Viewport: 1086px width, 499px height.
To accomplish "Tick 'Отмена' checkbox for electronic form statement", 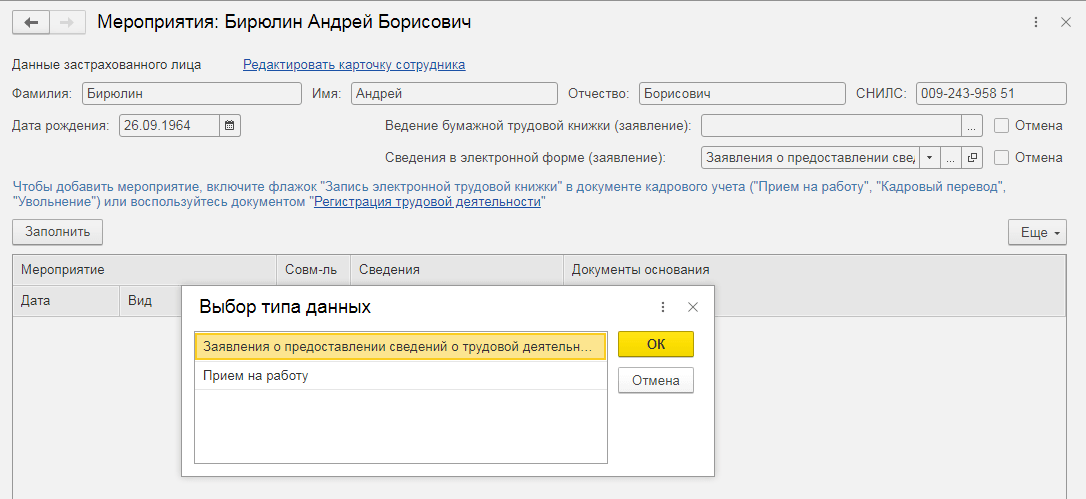I will click(1002, 158).
